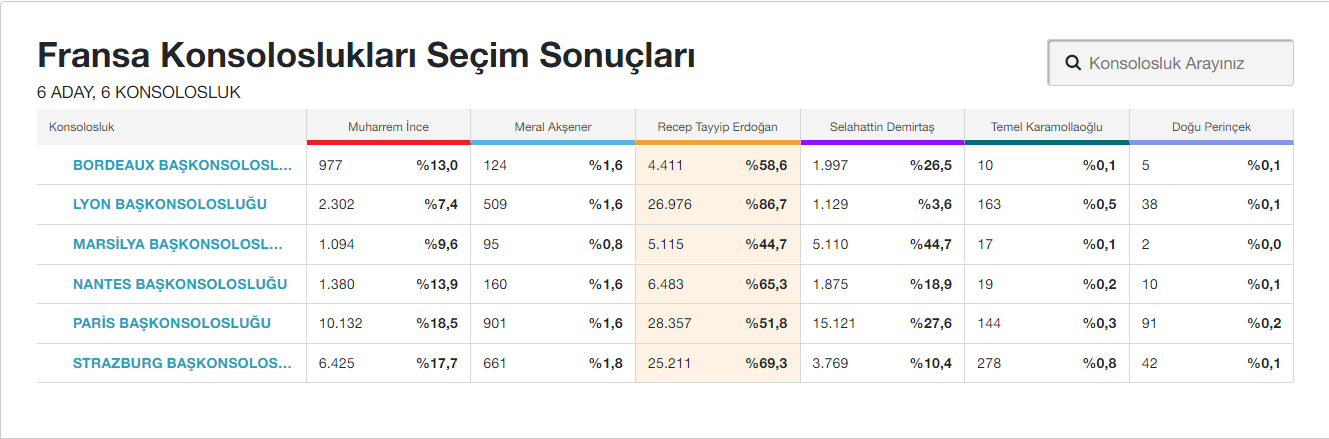
Task: Click the red bar under Muharrem İnce
Action: tap(388, 143)
